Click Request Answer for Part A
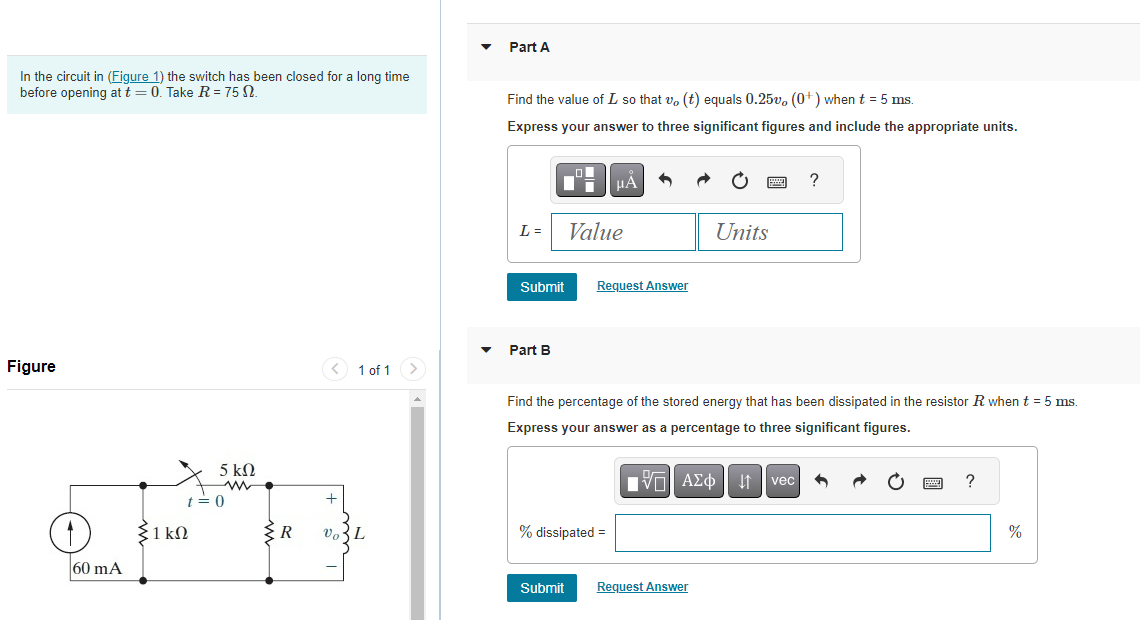 (641, 286)
